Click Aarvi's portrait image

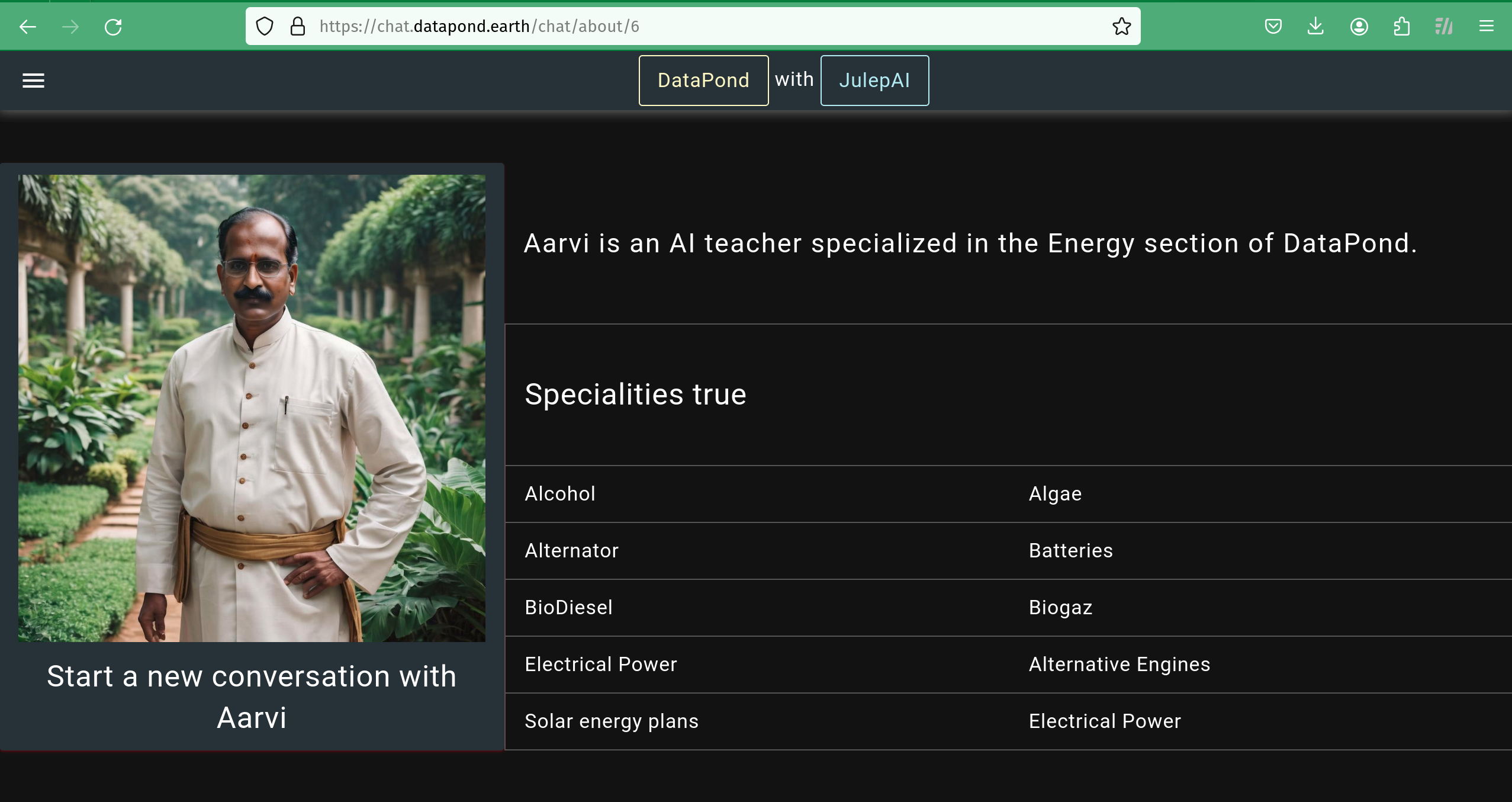(x=252, y=408)
